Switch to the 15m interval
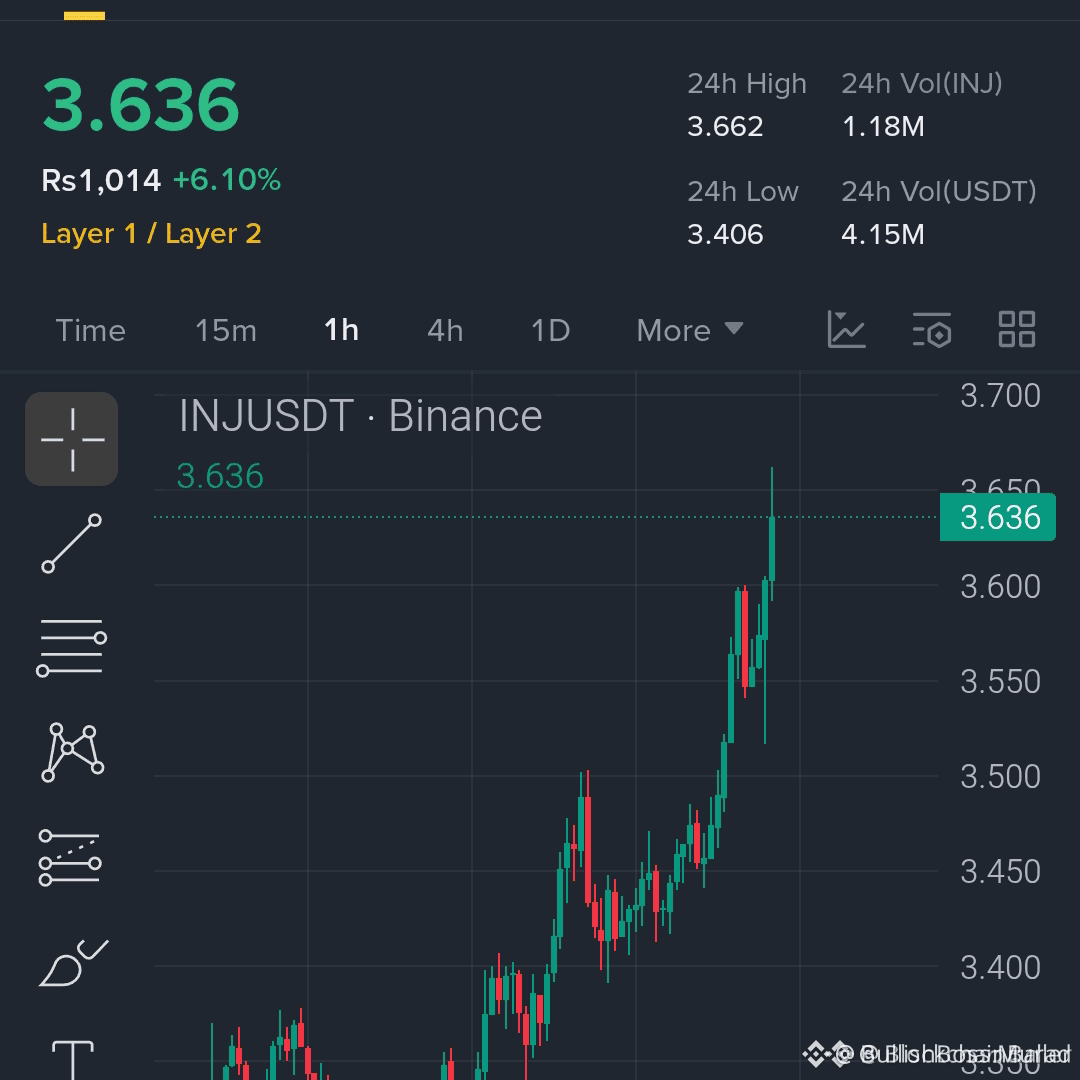This screenshot has width=1080, height=1080. 226,330
